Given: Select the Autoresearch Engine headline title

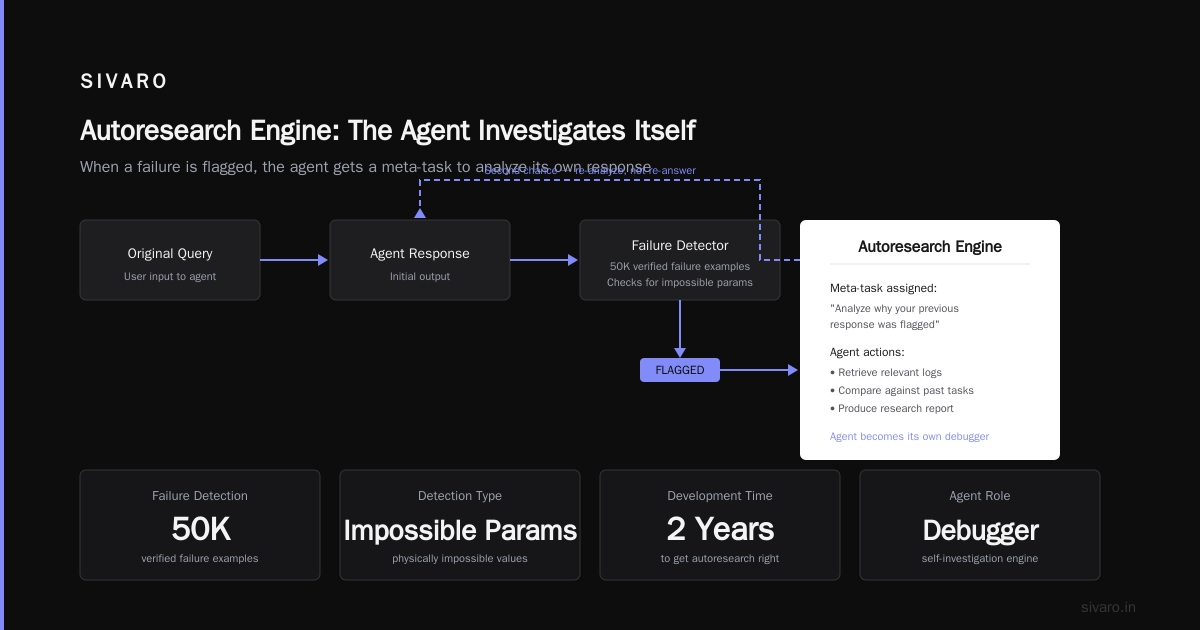Looking at the screenshot, I should 388,131.
